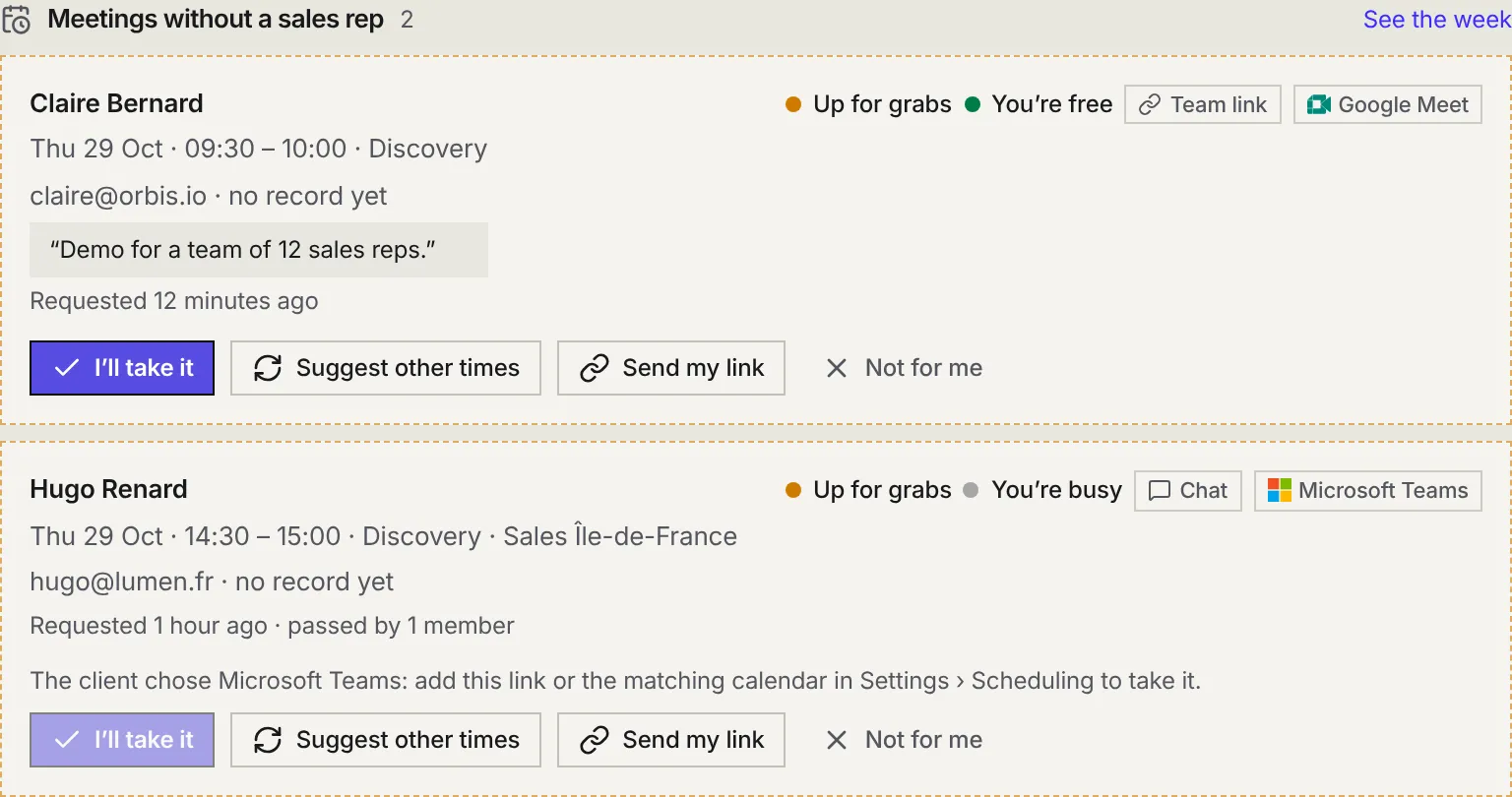Click "Thu 29 Oct · 09:30 – 10:00 · Discovery"
This screenshot has height=797, width=1512.
[x=259, y=149]
